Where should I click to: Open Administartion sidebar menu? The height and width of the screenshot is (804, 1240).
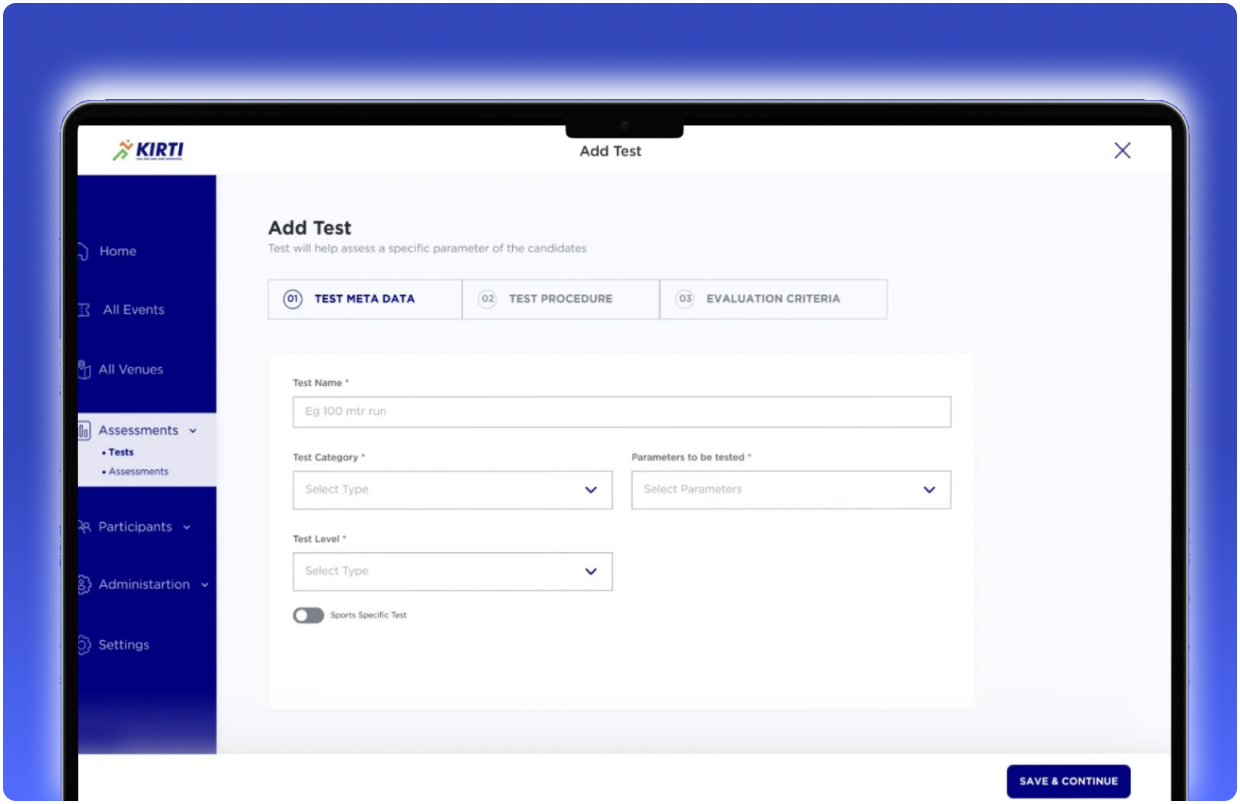pos(144,585)
